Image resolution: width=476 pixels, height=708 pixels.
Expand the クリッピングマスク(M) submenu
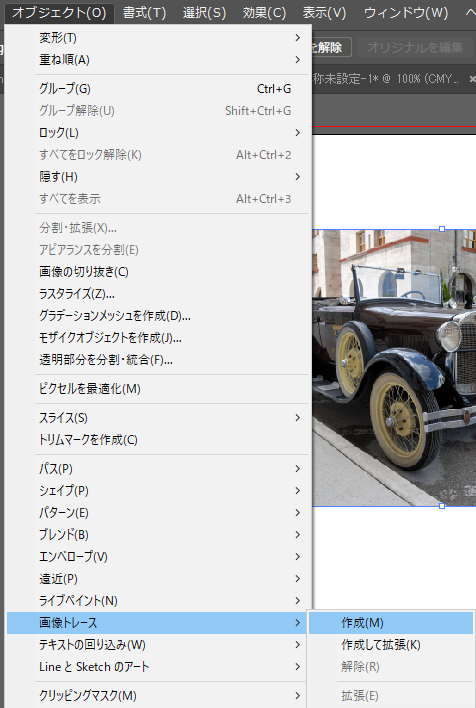pyautogui.click(x=159, y=696)
